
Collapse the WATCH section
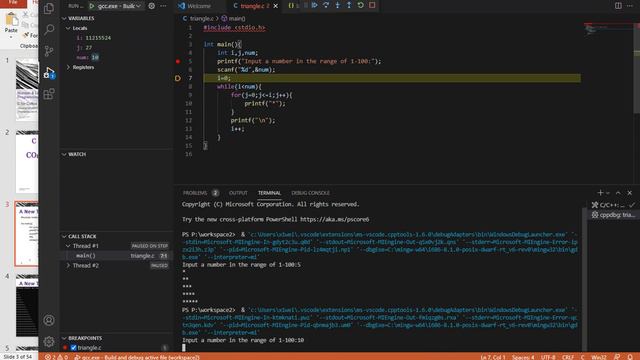tap(77, 154)
